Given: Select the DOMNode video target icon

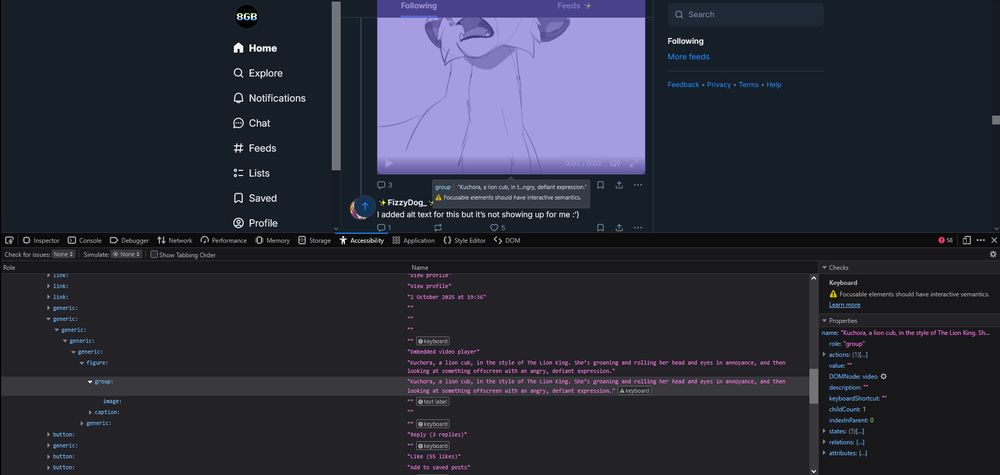Looking at the screenshot, I should (883, 376).
